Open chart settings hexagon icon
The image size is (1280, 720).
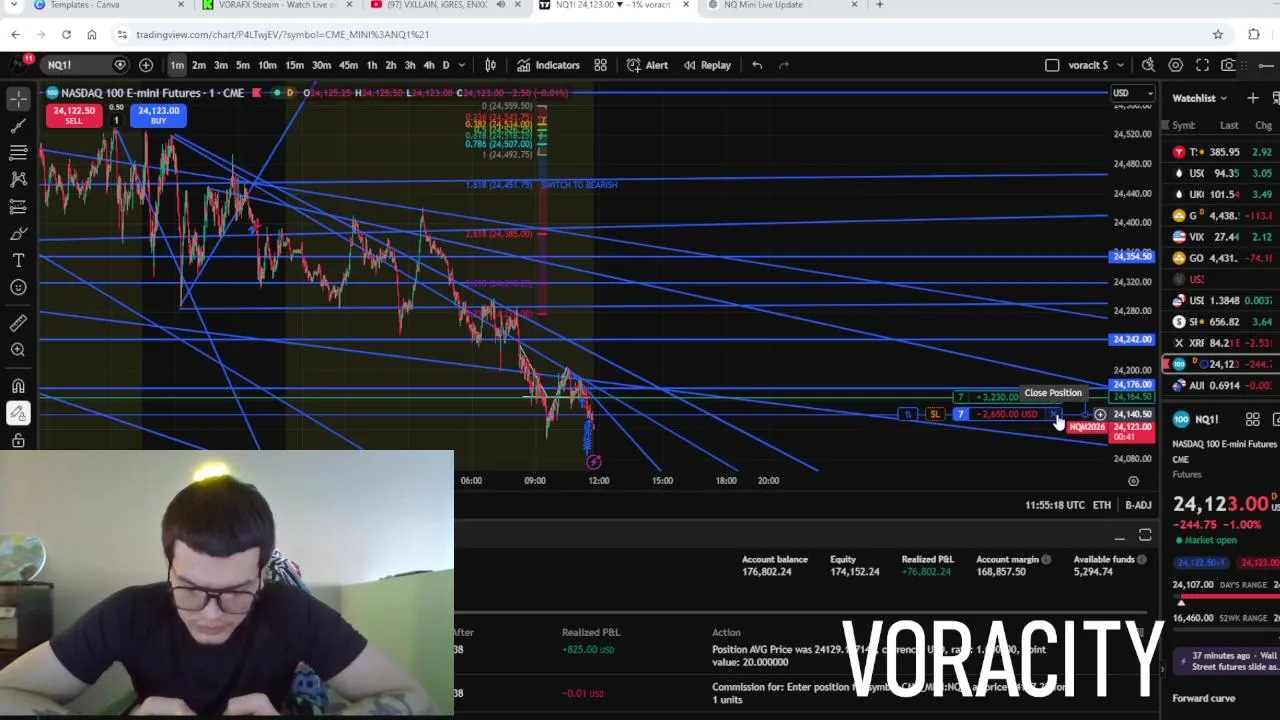click(1175, 65)
